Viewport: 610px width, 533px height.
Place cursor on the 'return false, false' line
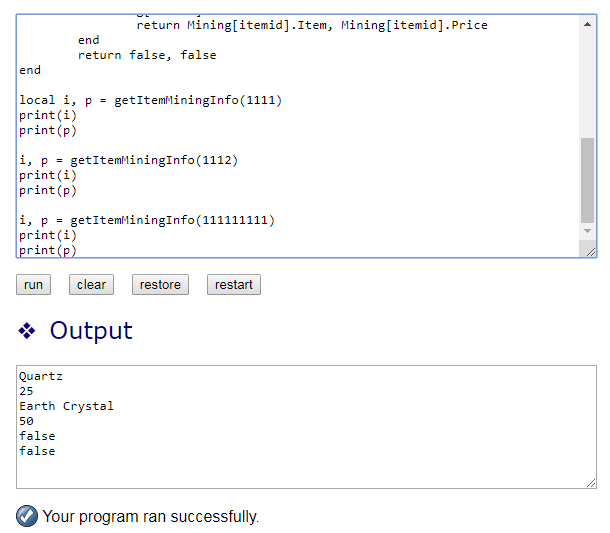147,55
